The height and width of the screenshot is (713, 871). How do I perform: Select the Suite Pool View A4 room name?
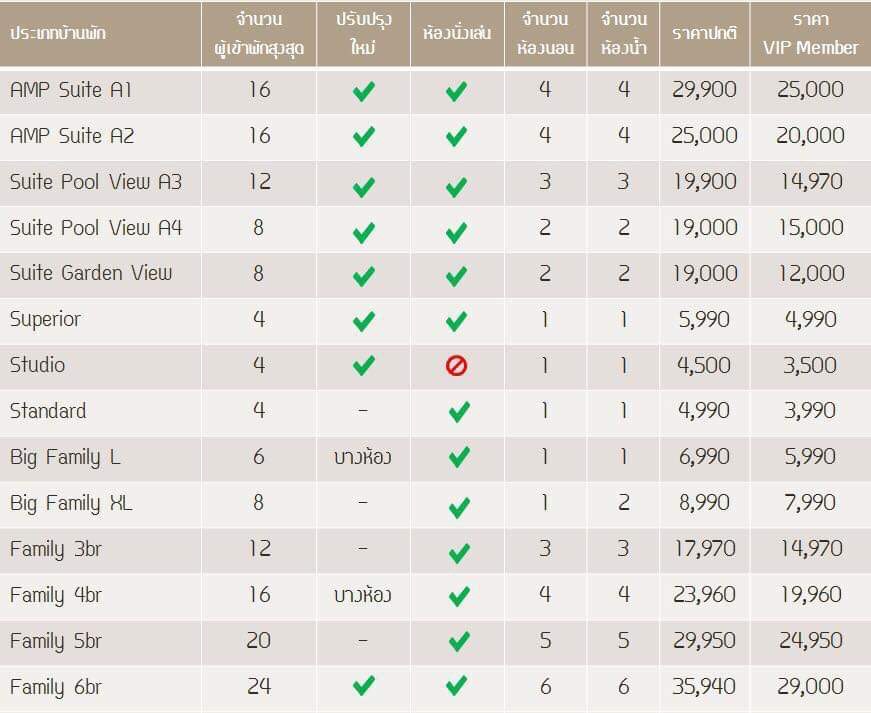96,228
